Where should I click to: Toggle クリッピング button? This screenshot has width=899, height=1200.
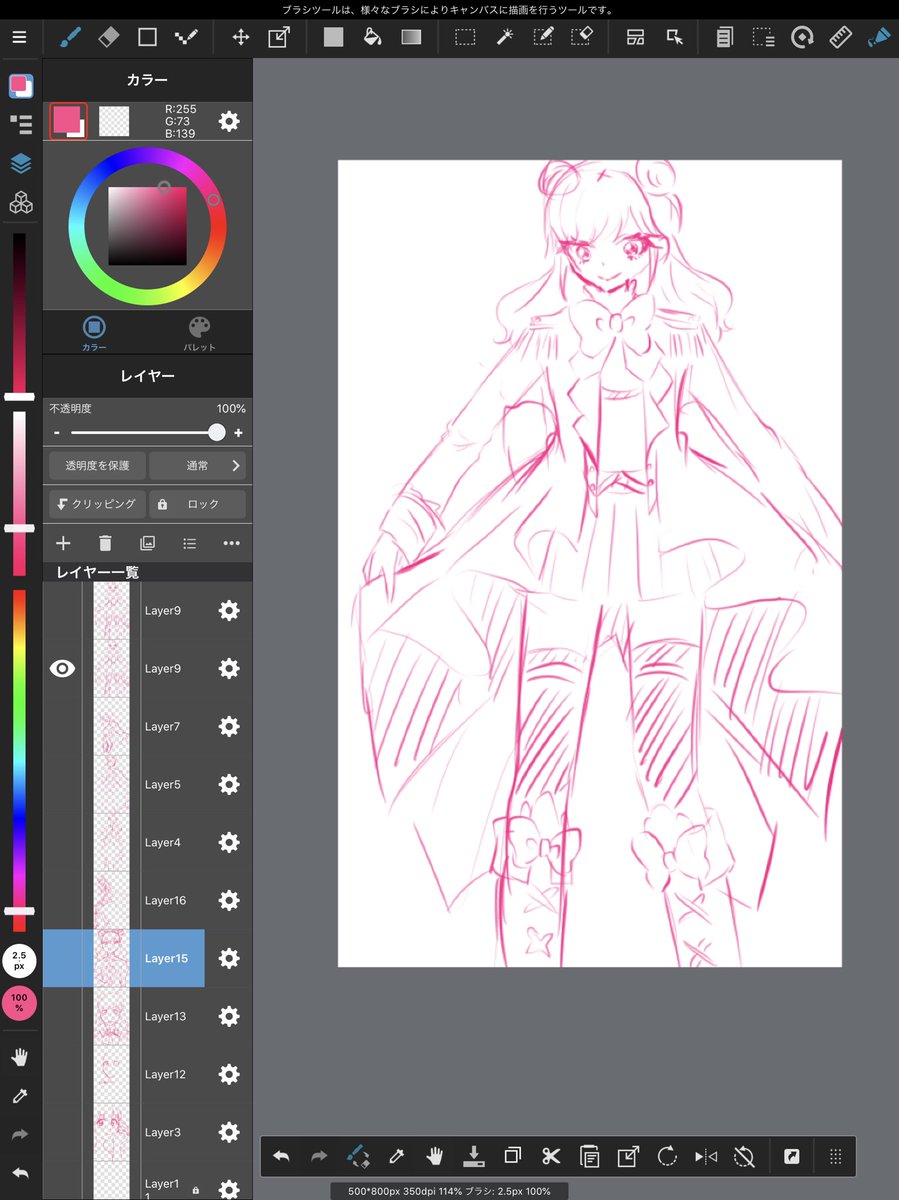pyautogui.click(x=97, y=504)
